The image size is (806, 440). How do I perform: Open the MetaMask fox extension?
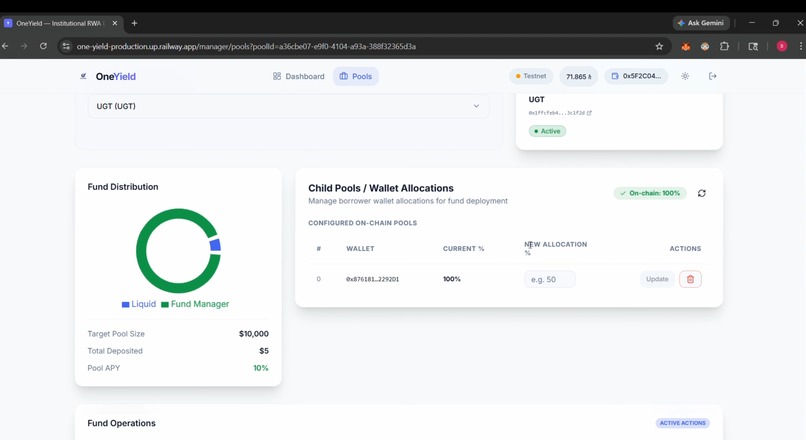pos(685,46)
